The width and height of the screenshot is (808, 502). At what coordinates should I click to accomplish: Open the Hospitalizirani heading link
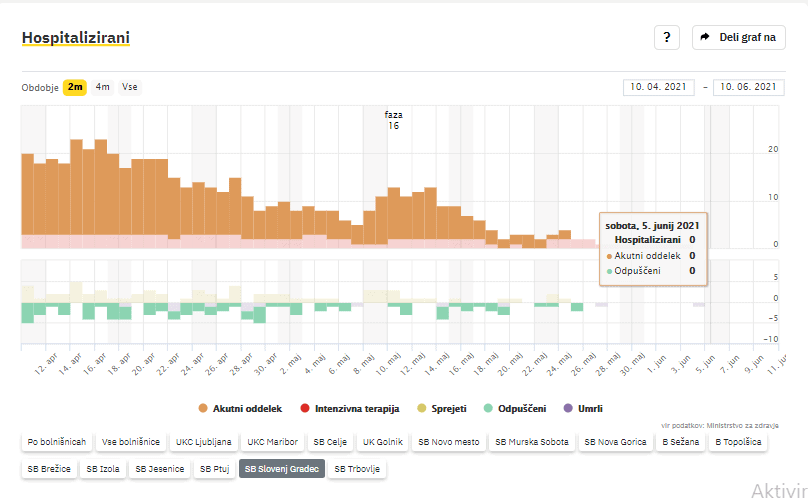(75, 38)
